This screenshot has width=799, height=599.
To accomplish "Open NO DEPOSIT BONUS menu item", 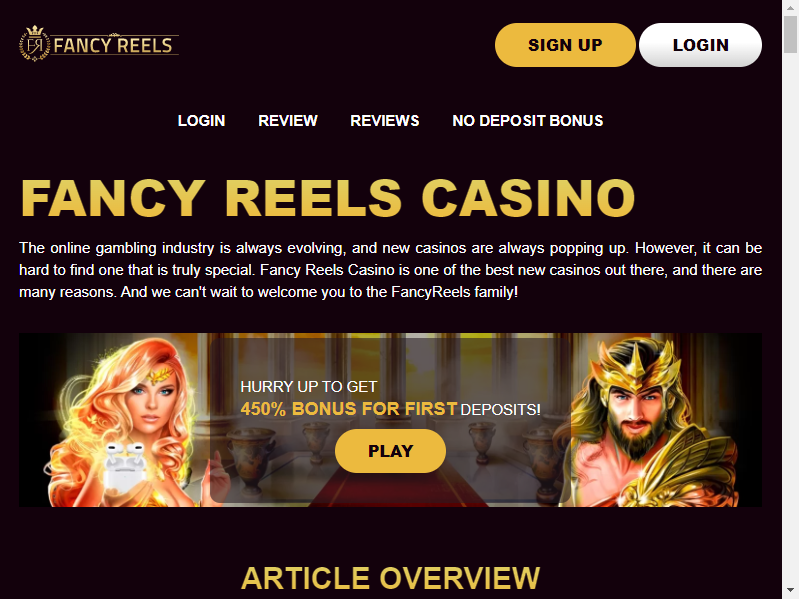I will [x=527, y=121].
